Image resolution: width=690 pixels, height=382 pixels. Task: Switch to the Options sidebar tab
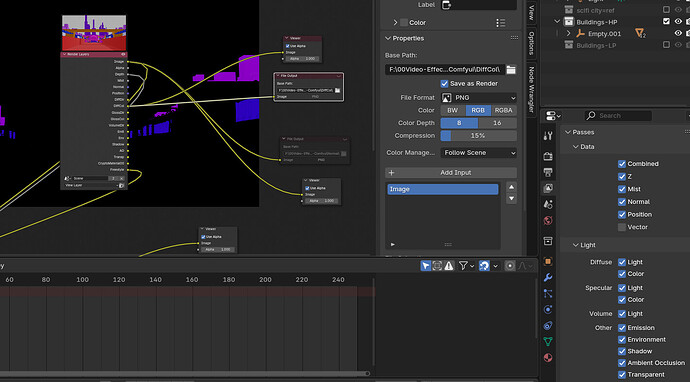coord(531,43)
